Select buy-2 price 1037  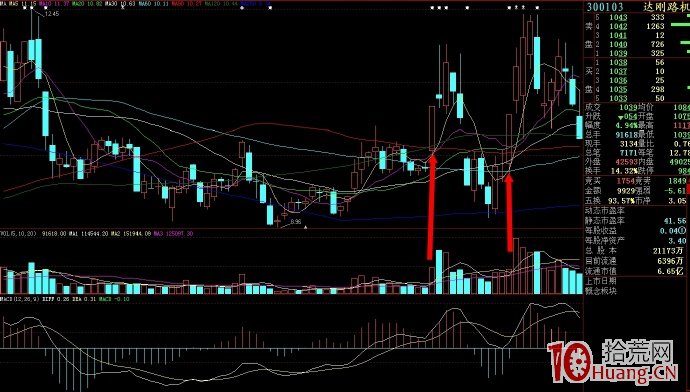pyautogui.click(x=618, y=71)
